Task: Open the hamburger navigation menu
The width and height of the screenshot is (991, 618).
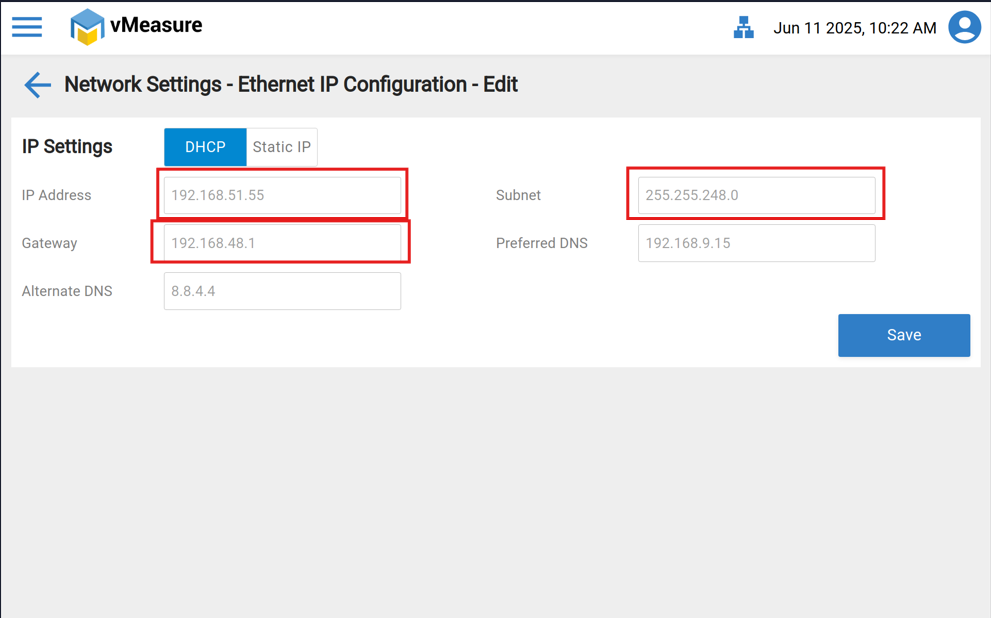Action: [27, 27]
